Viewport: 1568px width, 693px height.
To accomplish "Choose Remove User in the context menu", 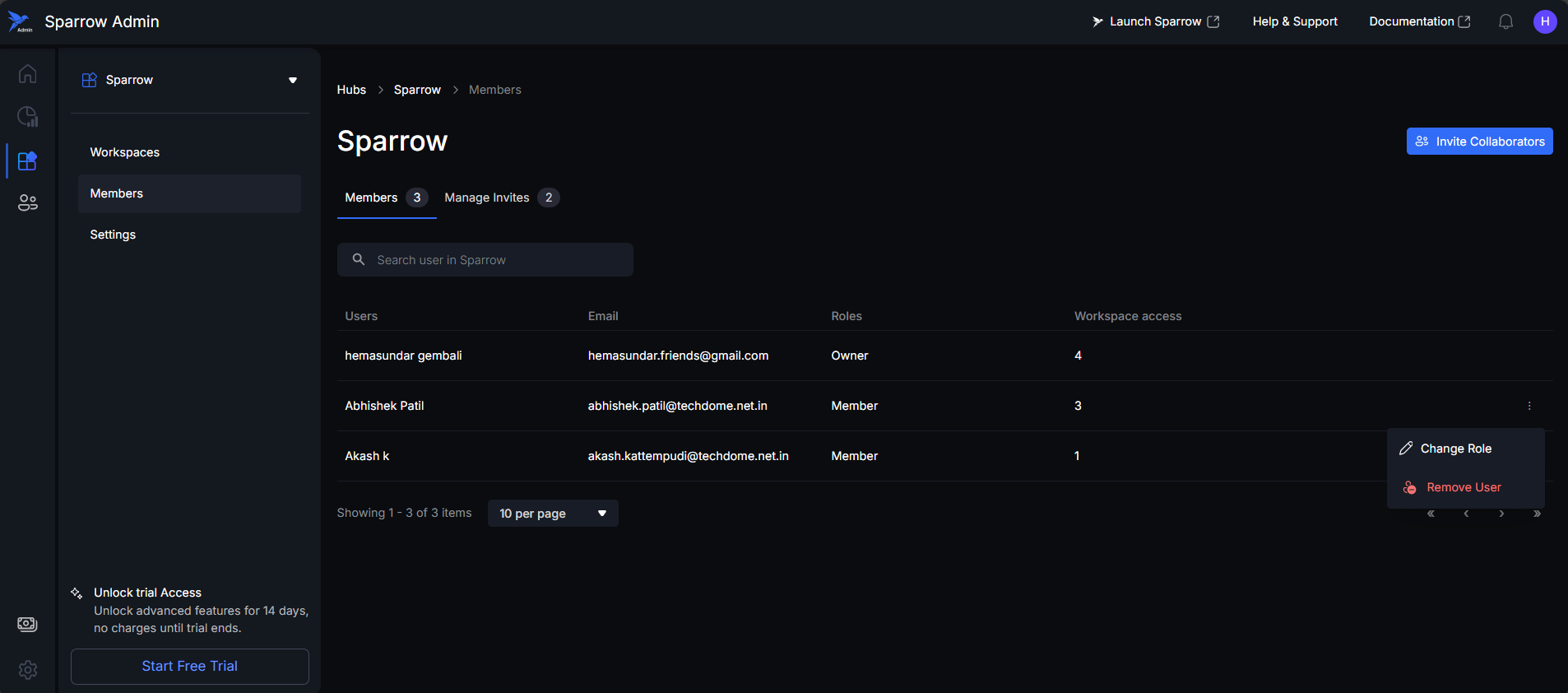I will tap(1463, 487).
